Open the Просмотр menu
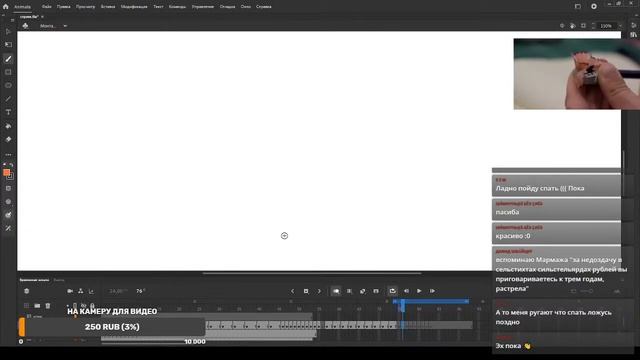This screenshot has height=360, width=640. pos(85,7)
